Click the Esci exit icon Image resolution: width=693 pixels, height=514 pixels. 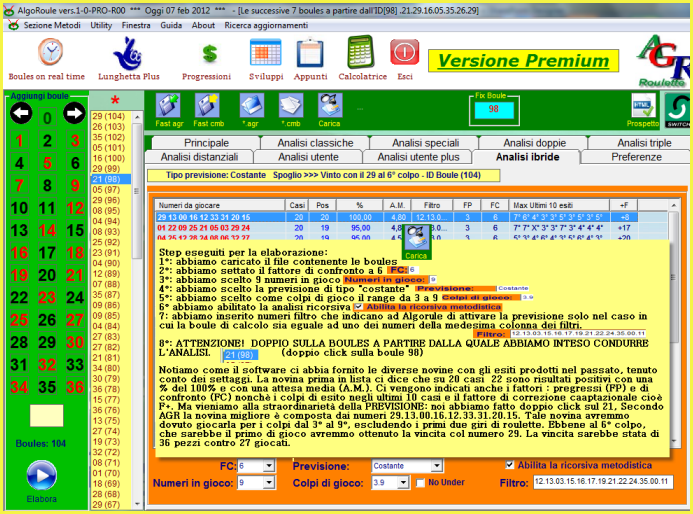point(404,53)
